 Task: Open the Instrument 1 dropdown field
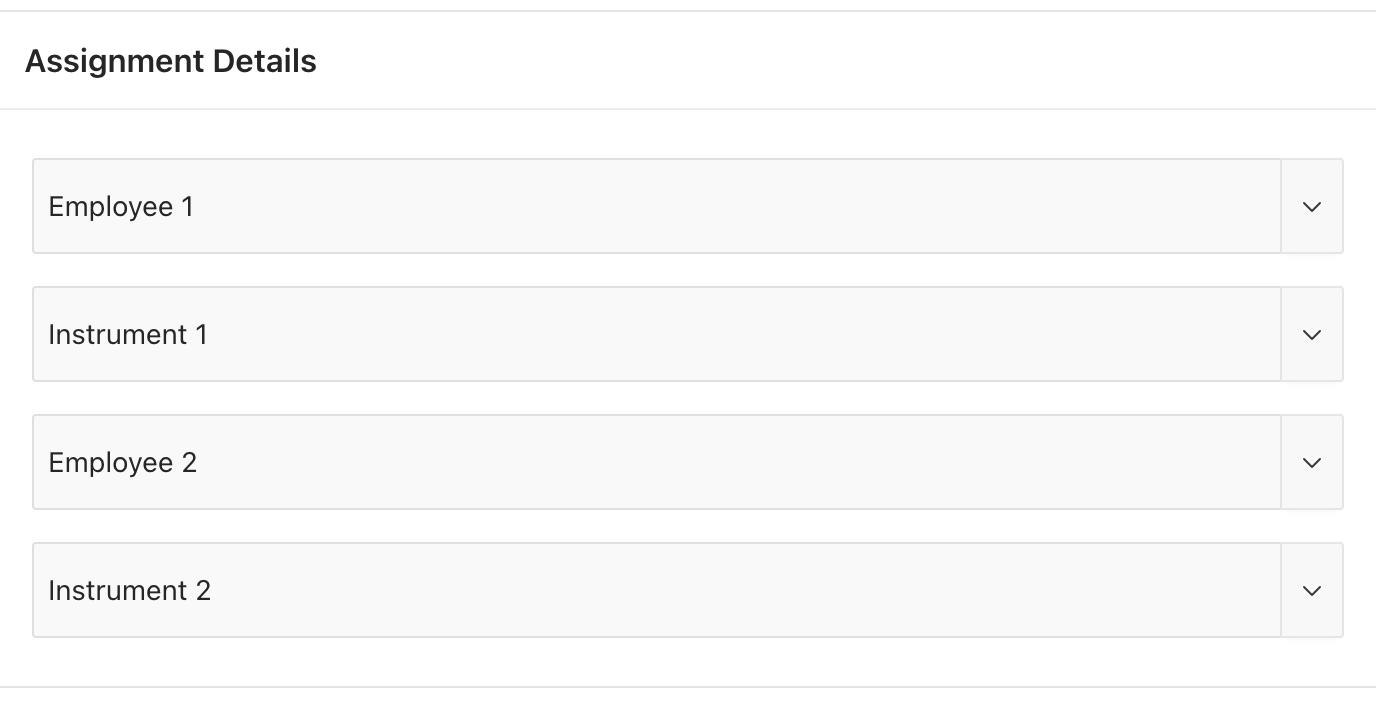click(656, 334)
